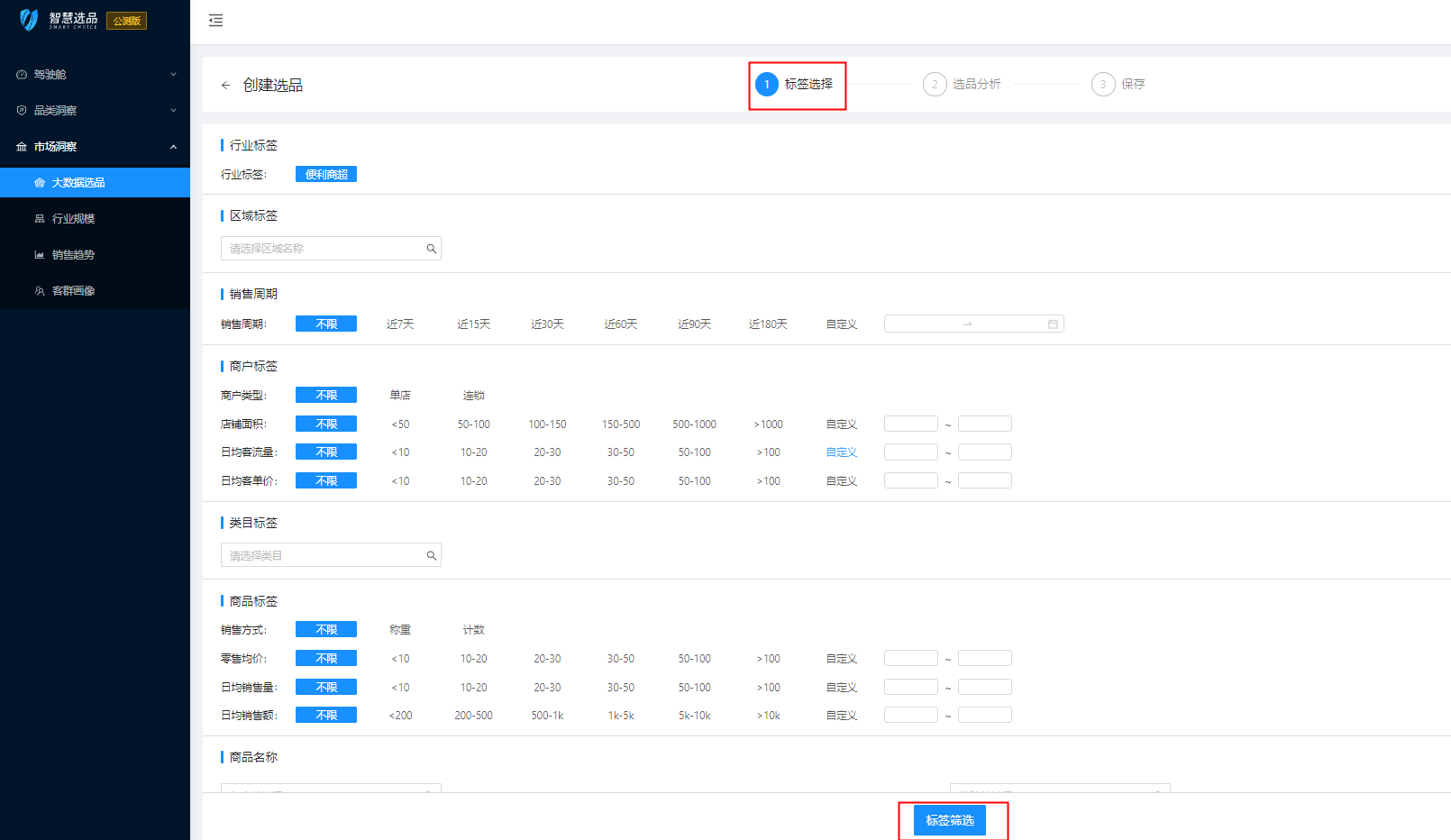Click the 自定义 link for 日均客流量
The width and height of the screenshot is (1451, 840).
(x=841, y=452)
